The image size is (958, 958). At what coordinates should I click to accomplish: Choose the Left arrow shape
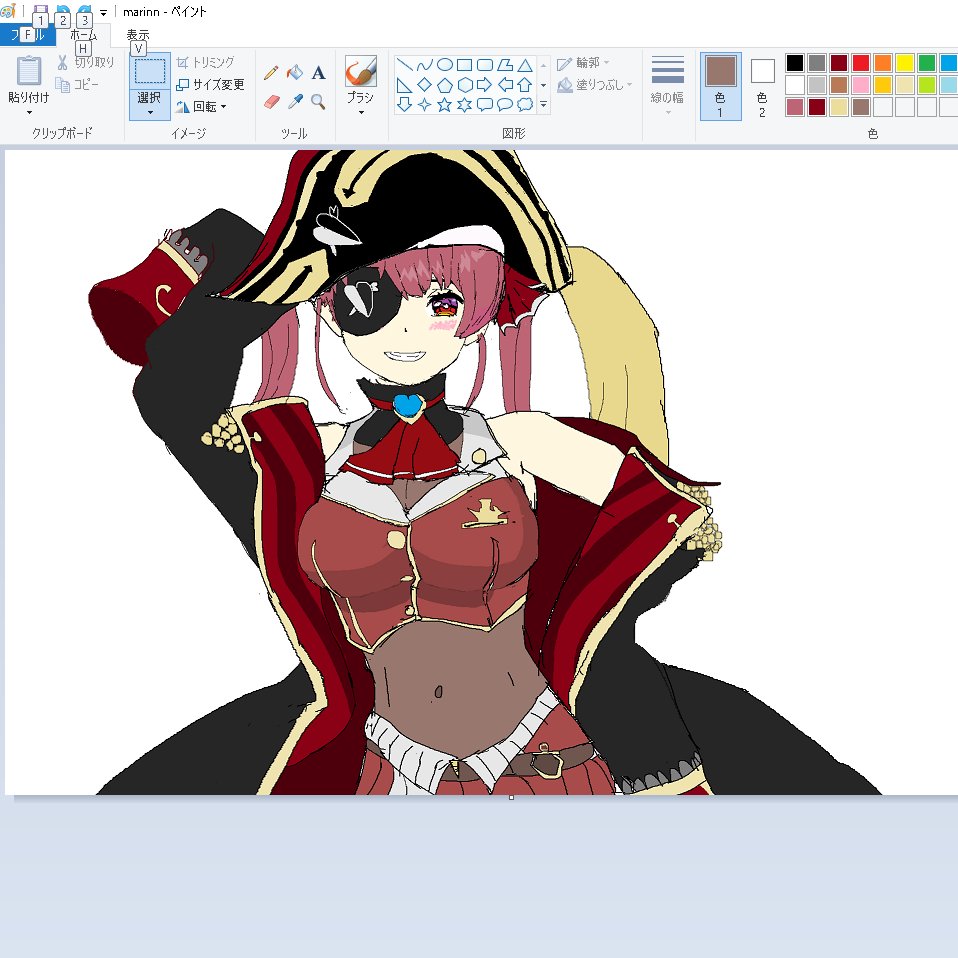pos(505,85)
